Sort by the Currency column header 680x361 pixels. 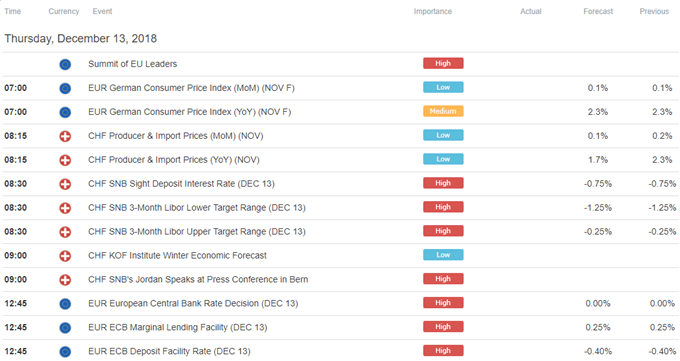64,11
